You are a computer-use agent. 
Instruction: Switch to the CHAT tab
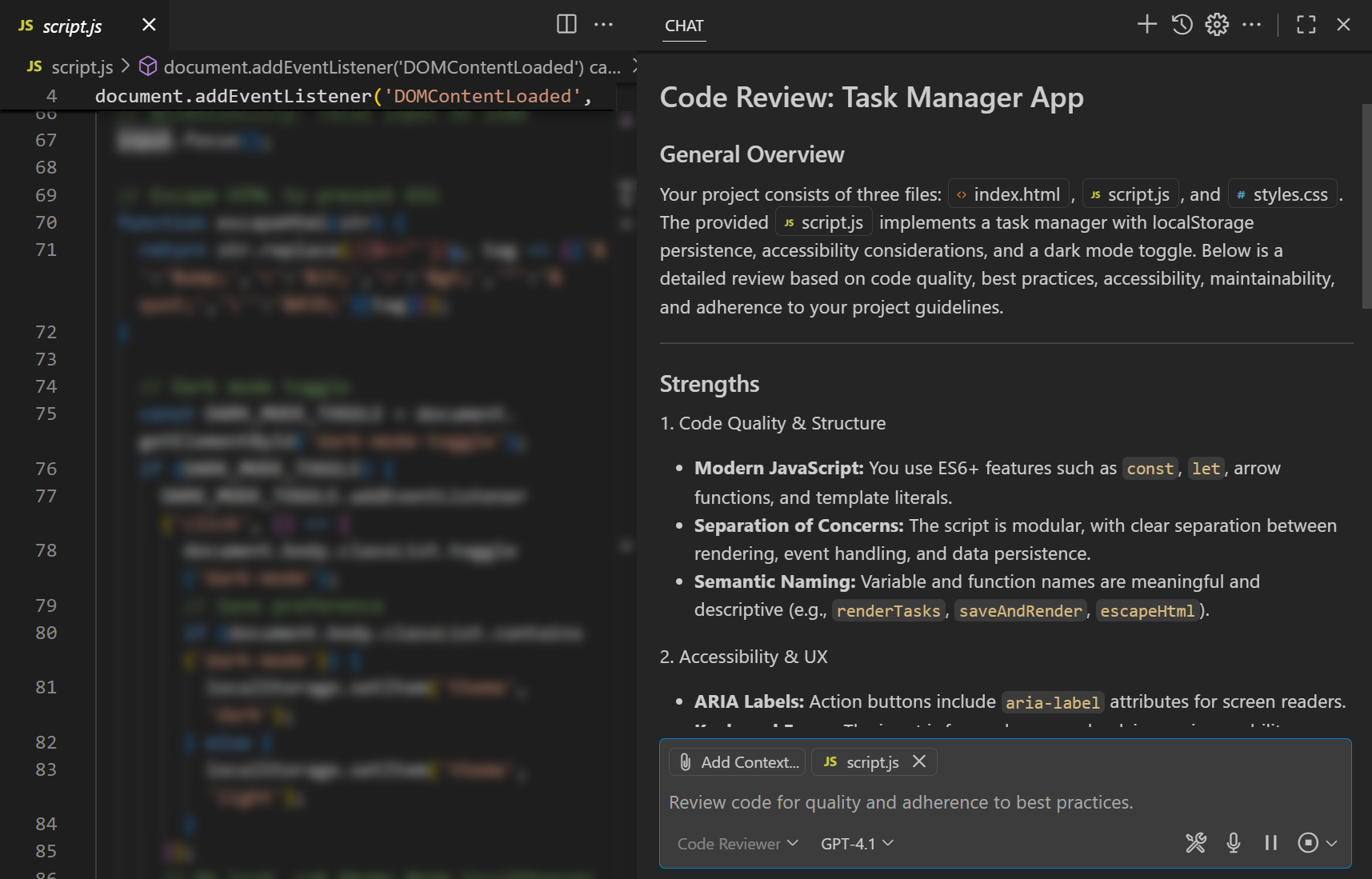pos(683,26)
